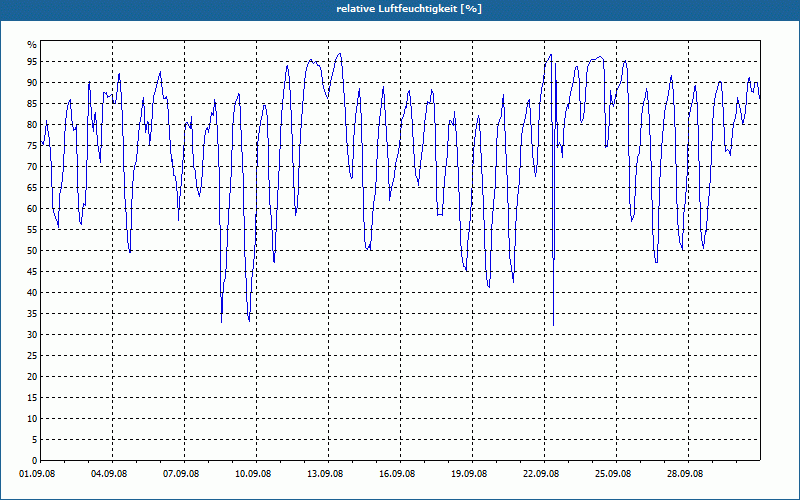Select the x-axis date label 25.09.08
The image size is (800, 500).
coord(612,474)
